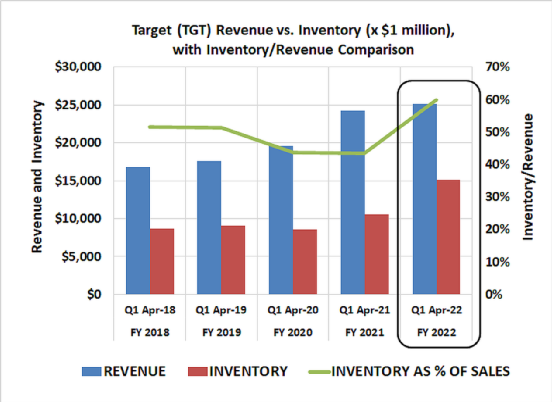Click the Inventory/Revenue axis title
This screenshot has width=552, height=402.
pyautogui.click(x=528, y=177)
